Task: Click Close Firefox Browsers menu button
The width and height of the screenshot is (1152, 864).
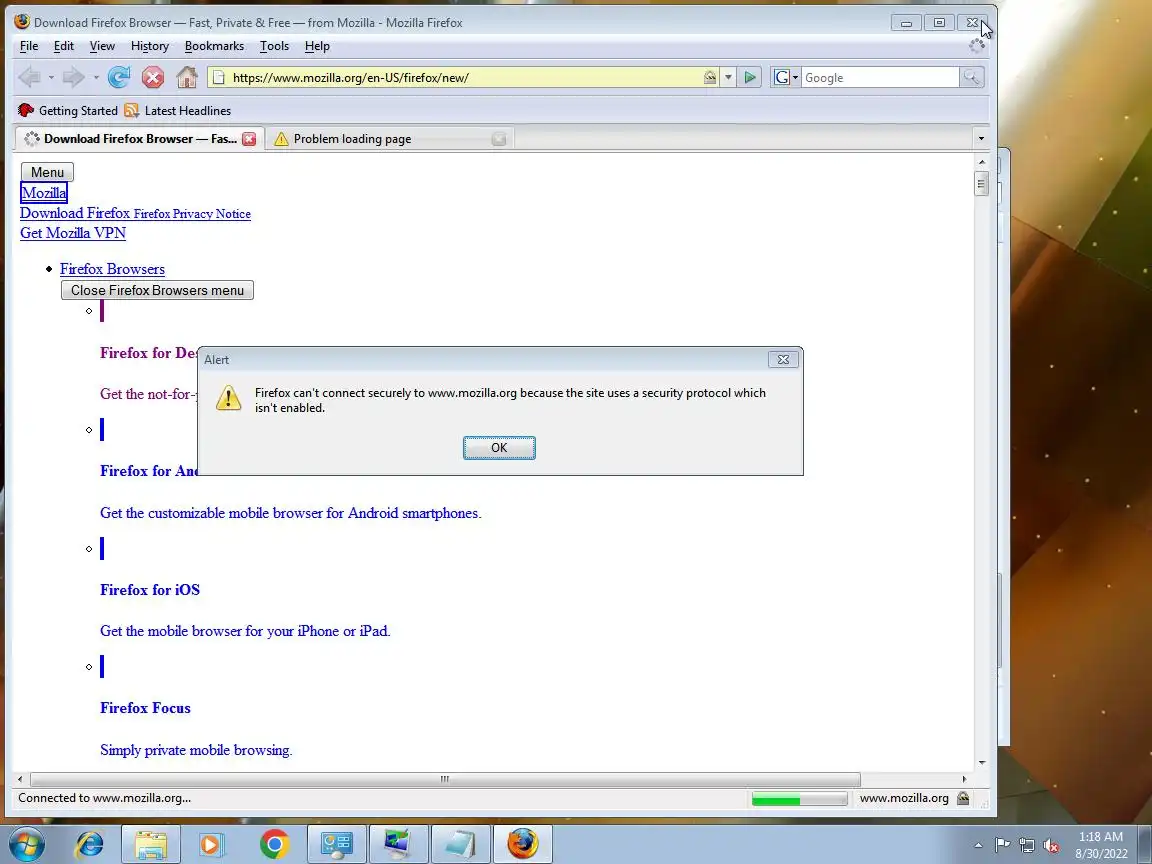Action: point(157,290)
